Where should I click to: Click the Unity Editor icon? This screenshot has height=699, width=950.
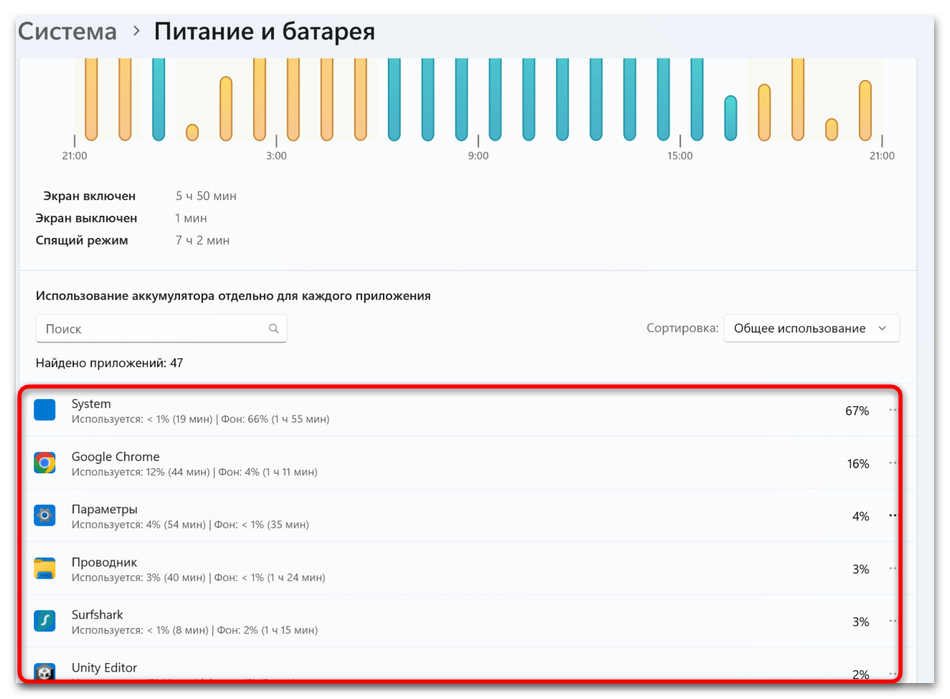click(44, 672)
